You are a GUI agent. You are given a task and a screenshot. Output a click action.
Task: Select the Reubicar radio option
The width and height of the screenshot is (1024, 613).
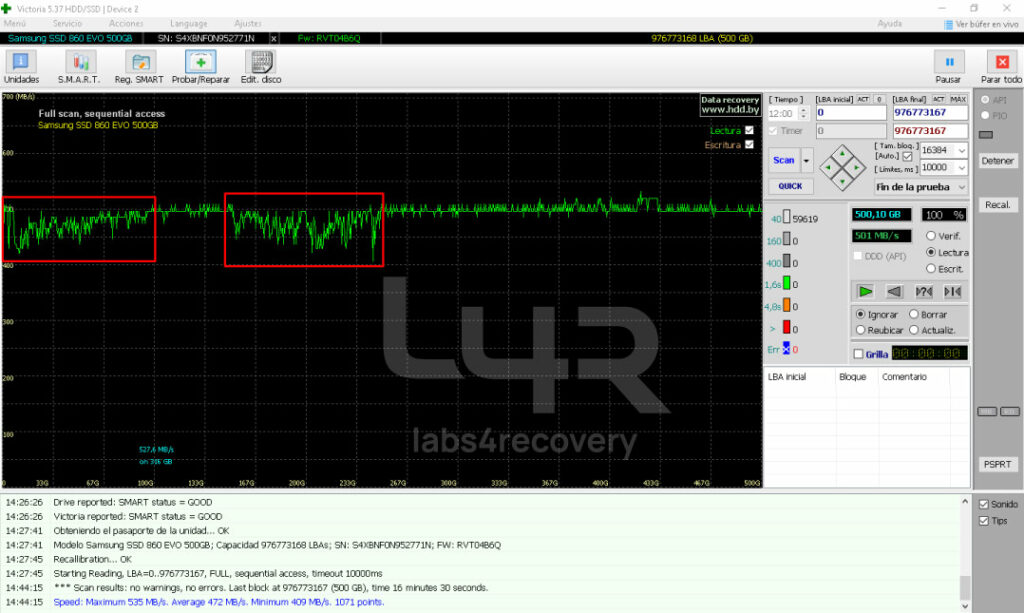pos(860,330)
